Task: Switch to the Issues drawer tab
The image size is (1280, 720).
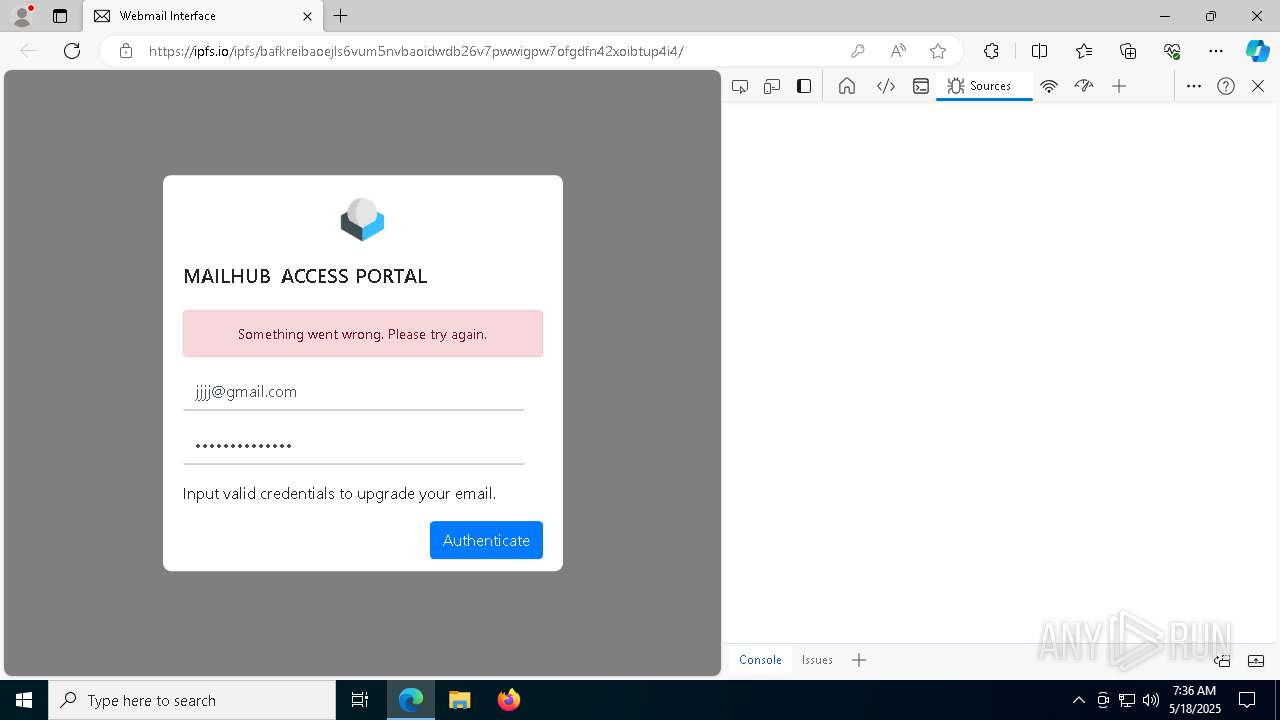Action: [817, 660]
